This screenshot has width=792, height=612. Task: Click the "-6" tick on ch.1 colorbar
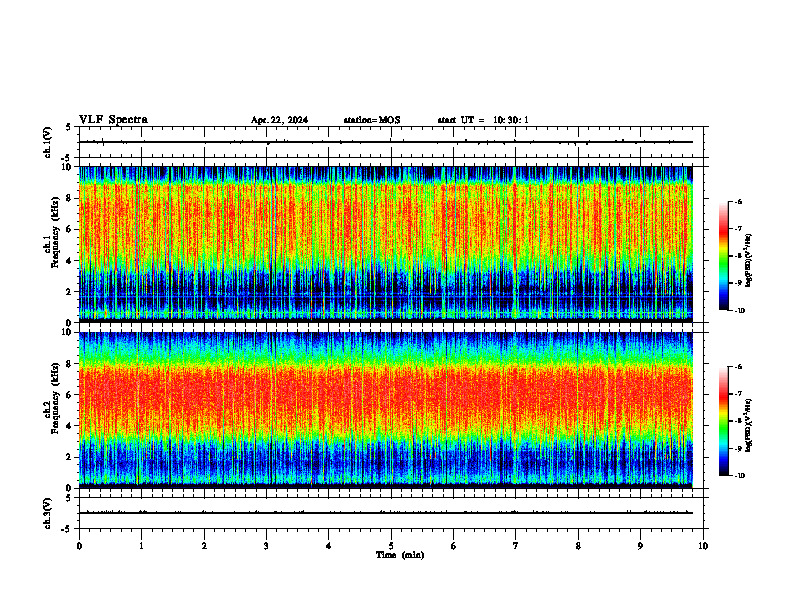click(x=738, y=201)
